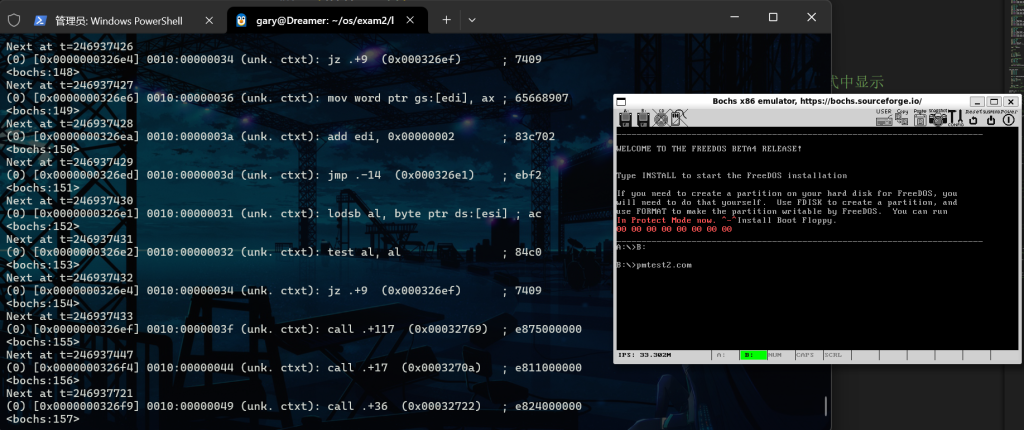Open Bochs CONFIG tools icon
The image size is (1024, 430).
click(955, 117)
